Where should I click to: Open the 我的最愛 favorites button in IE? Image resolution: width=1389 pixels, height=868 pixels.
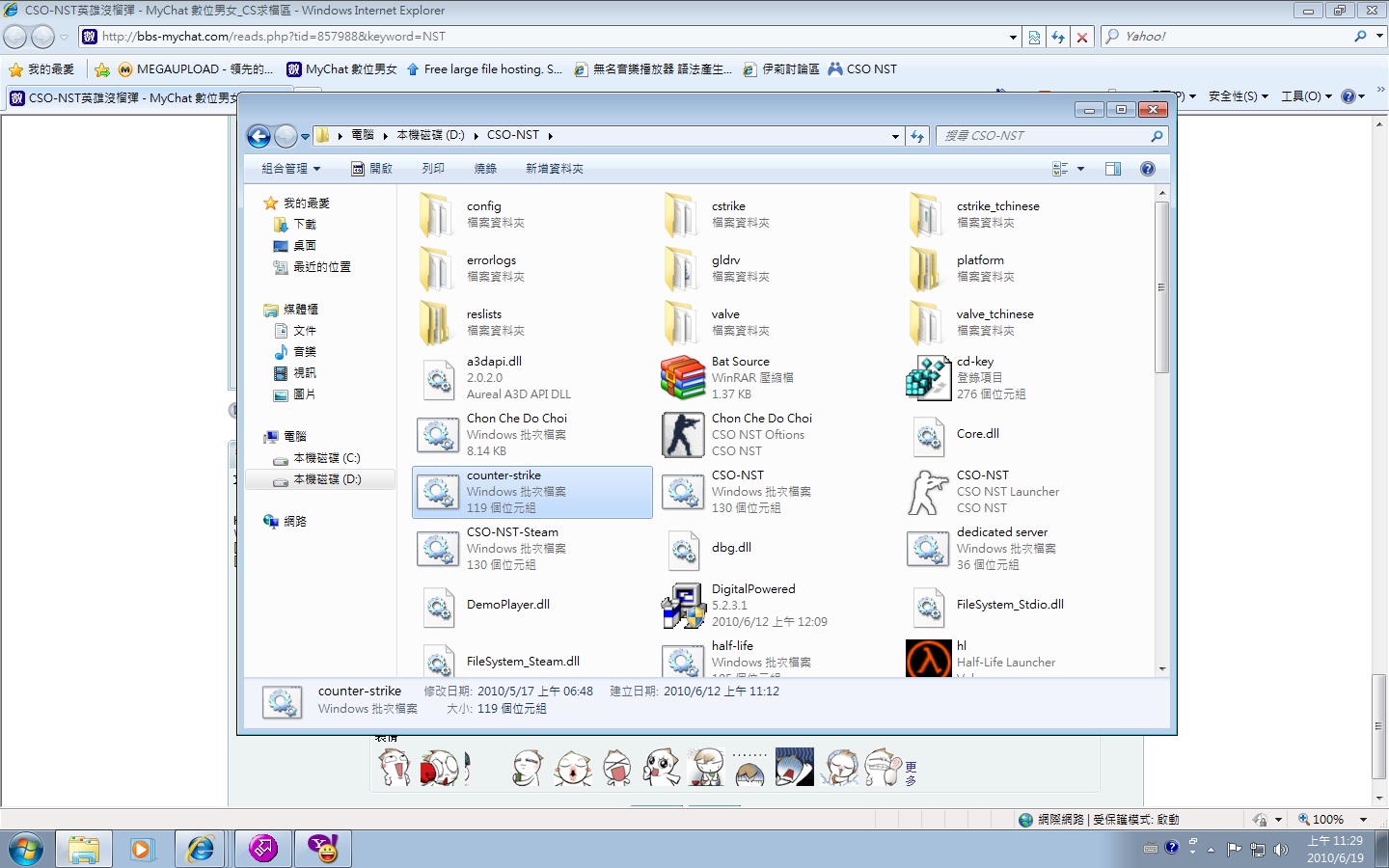tap(41, 69)
